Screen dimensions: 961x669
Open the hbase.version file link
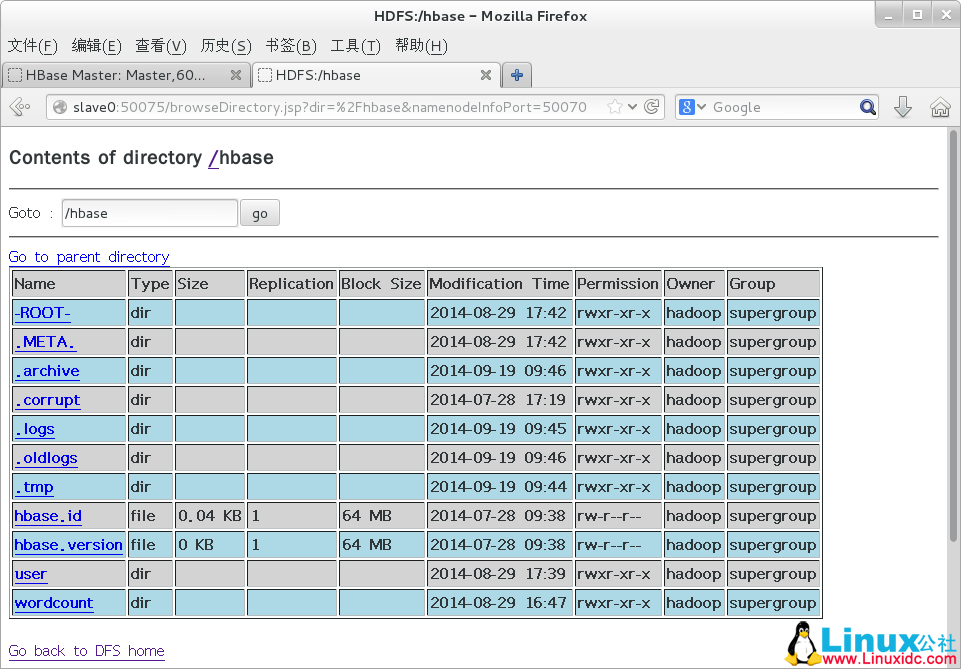(x=68, y=545)
